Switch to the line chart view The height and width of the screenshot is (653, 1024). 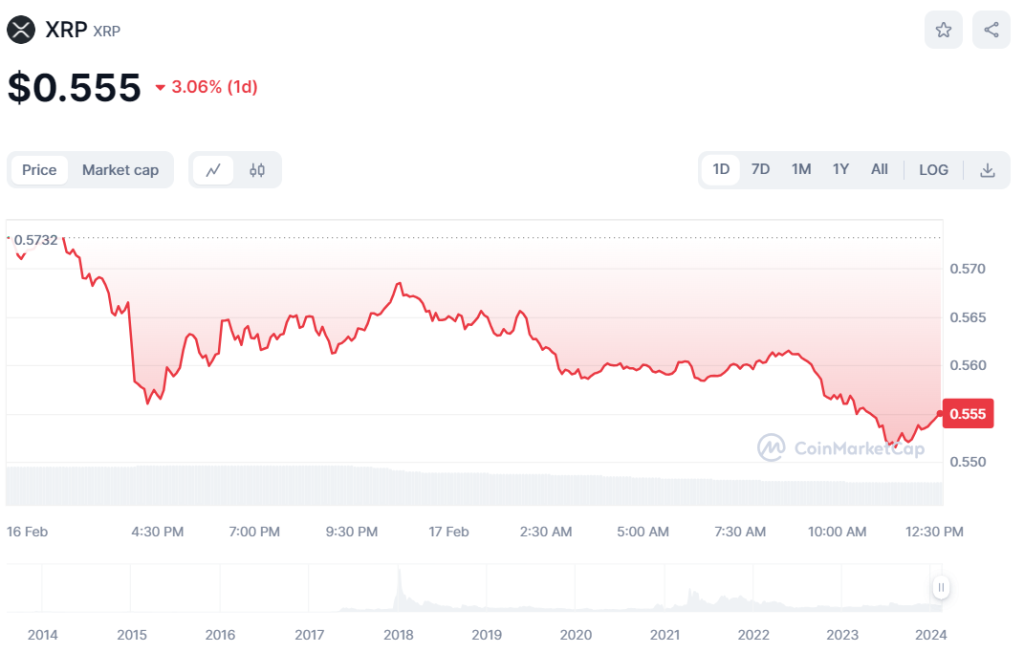[213, 170]
